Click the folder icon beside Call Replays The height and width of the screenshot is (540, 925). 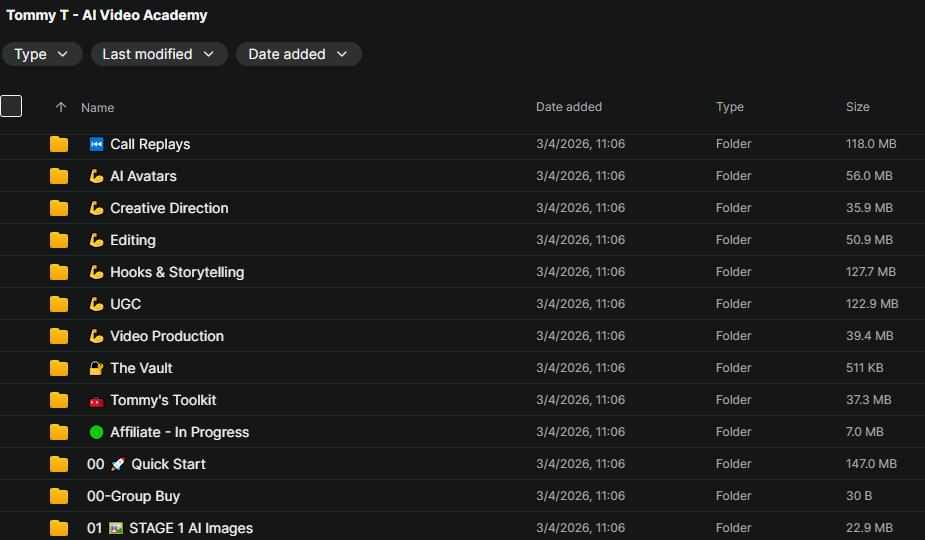pyautogui.click(x=59, y=144)
